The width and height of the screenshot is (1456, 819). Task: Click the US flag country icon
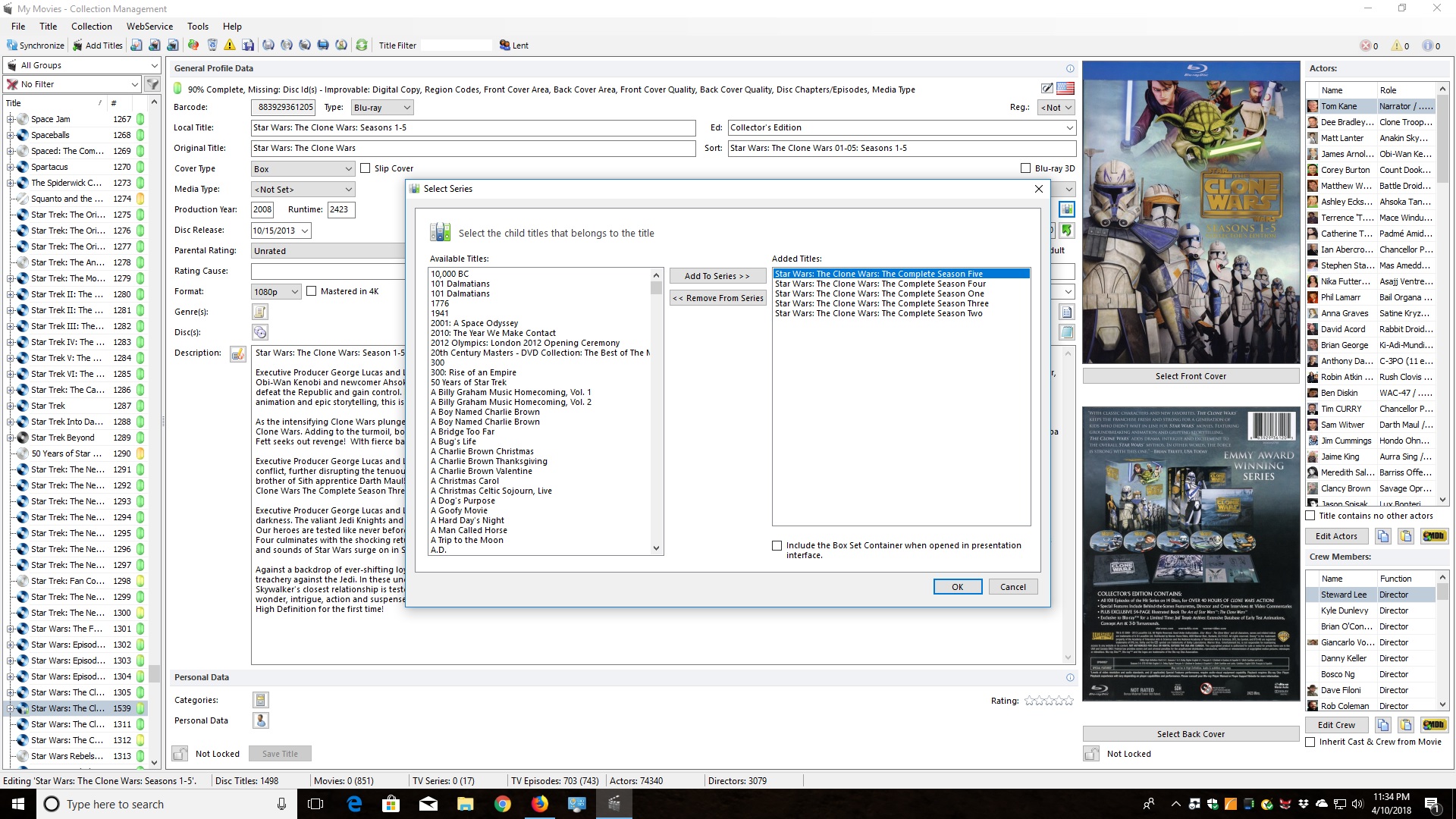point(1065,89)
